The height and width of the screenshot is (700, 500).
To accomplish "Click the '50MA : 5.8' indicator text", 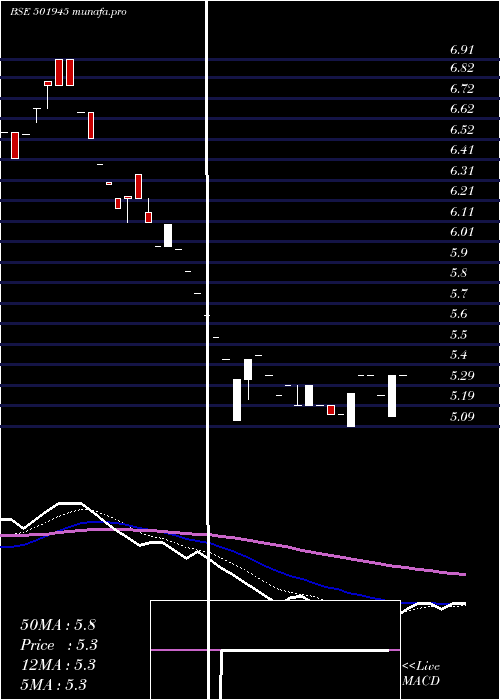I will click(58, 625).
